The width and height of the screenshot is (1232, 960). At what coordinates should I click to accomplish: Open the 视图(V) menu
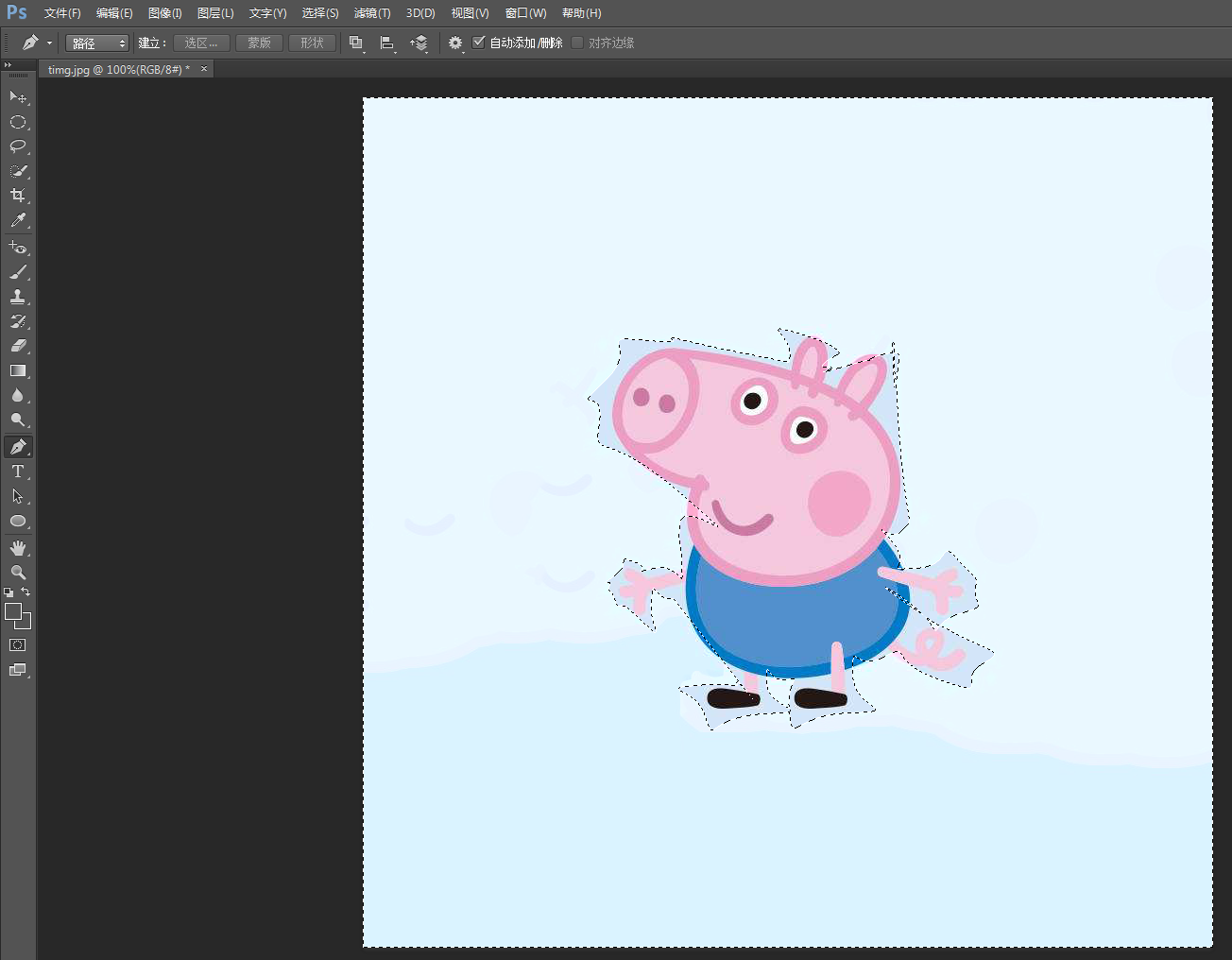click(470, 13)
